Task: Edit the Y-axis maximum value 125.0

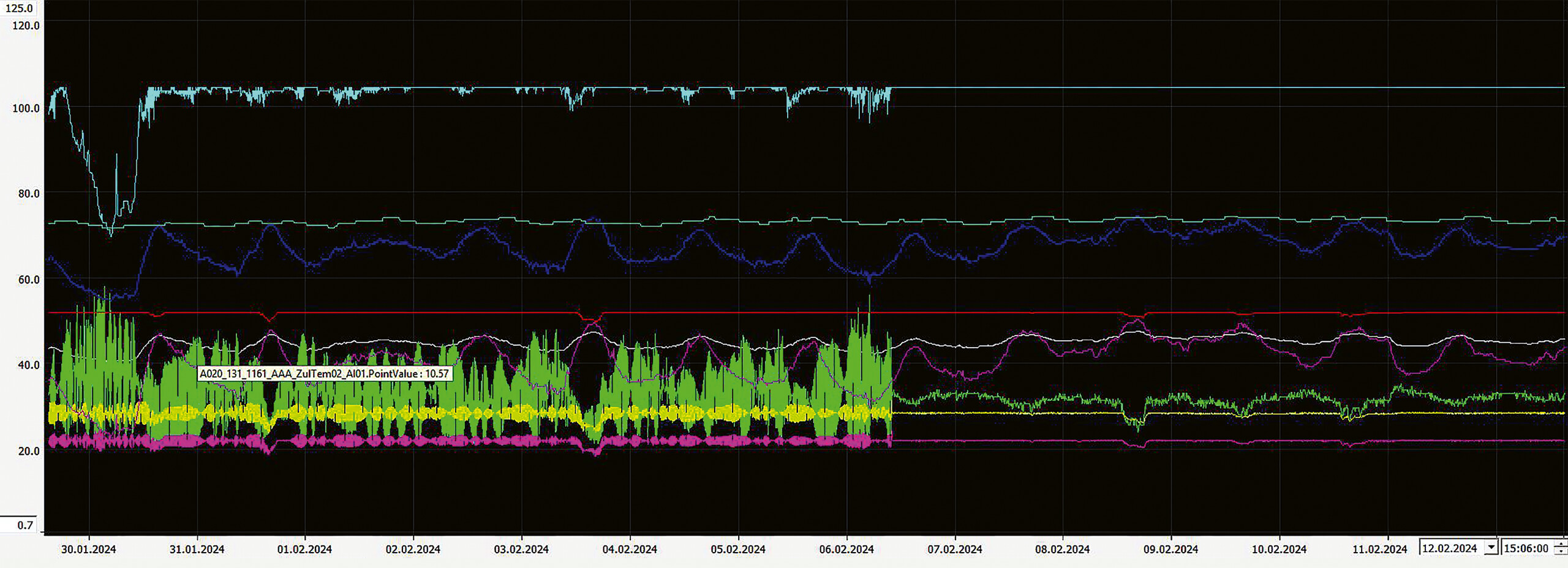Action: pos(18,9)
